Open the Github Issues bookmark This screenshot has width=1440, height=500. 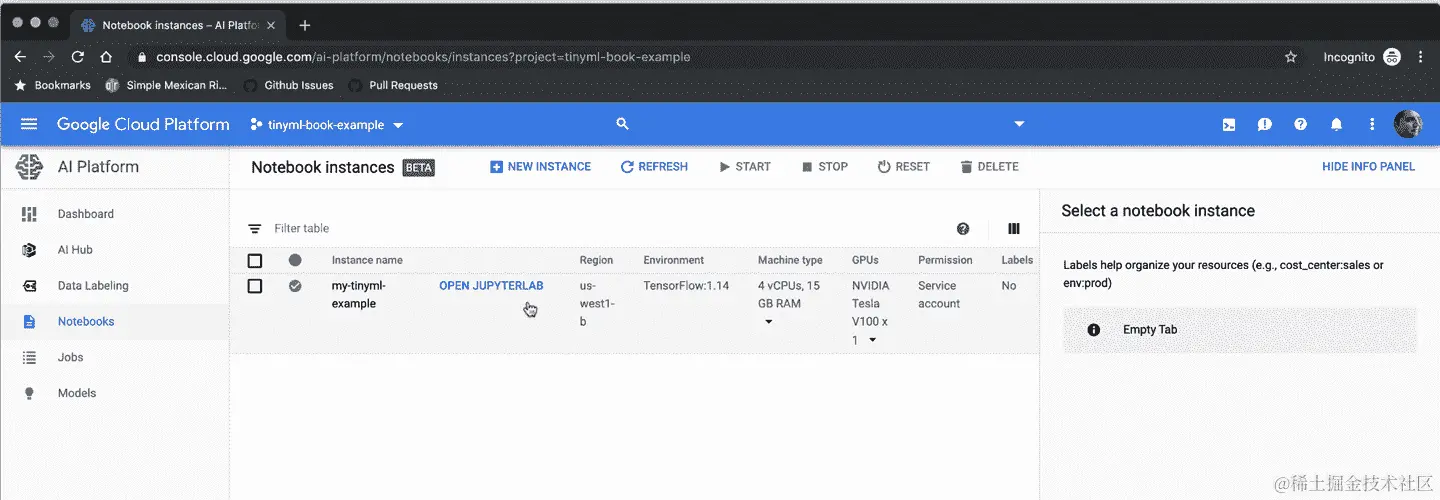point(288,86)
